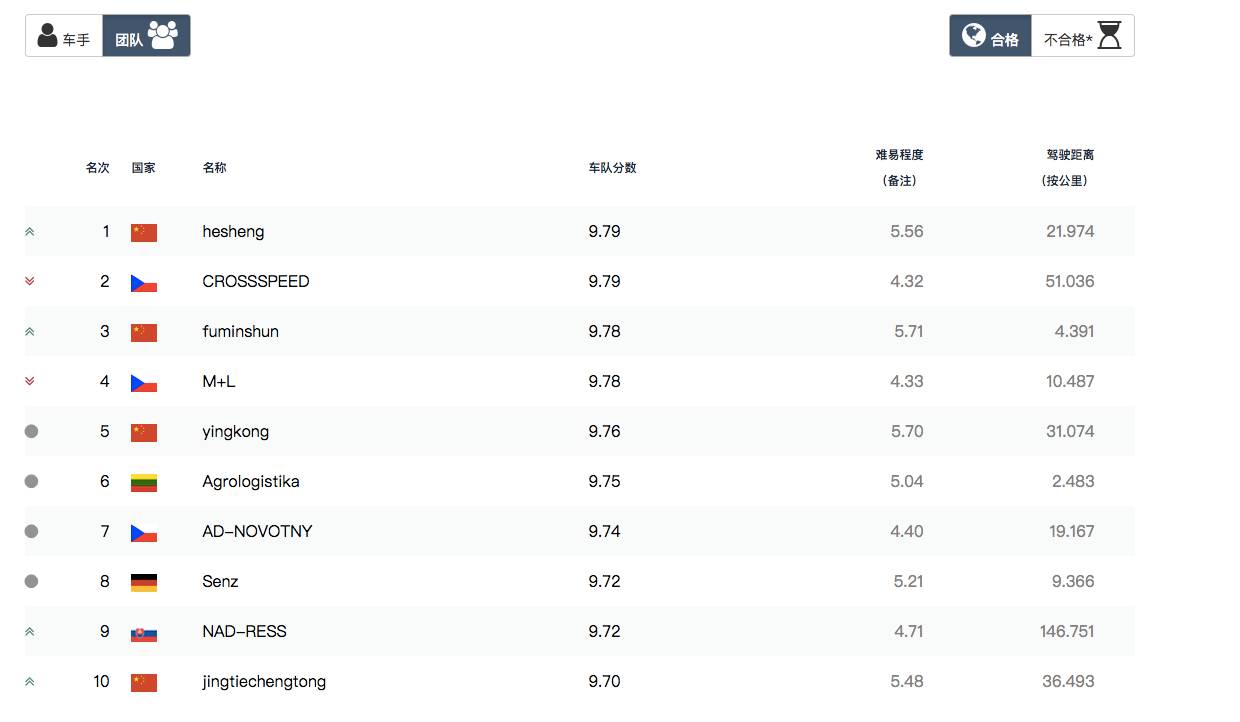Click the China flag in hesheng row

[144, 232]
